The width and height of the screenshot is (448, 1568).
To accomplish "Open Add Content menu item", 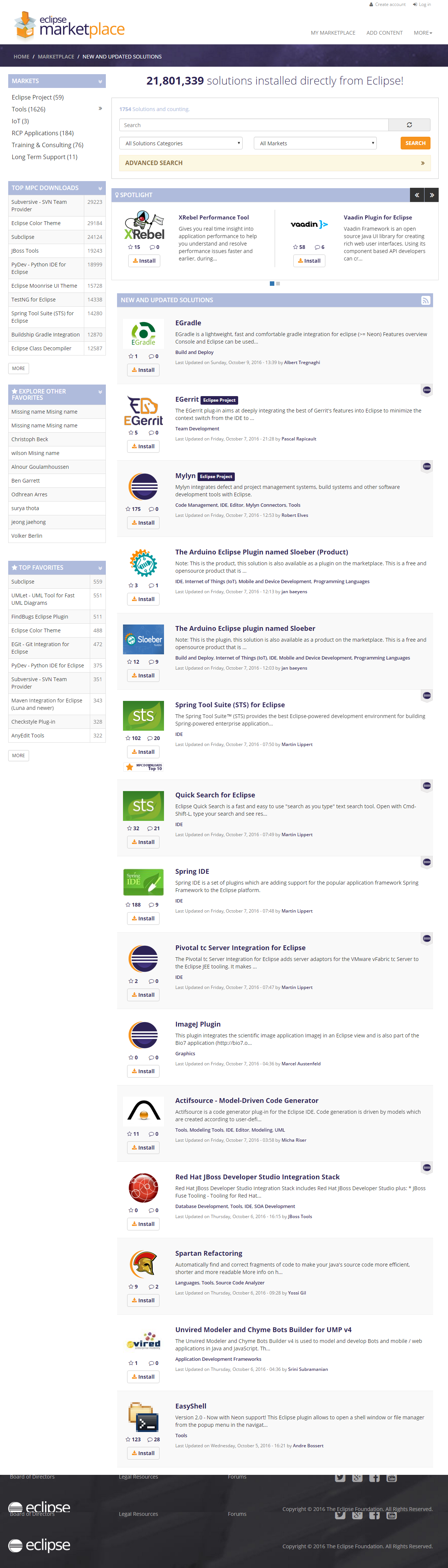I will coord(384,33).
